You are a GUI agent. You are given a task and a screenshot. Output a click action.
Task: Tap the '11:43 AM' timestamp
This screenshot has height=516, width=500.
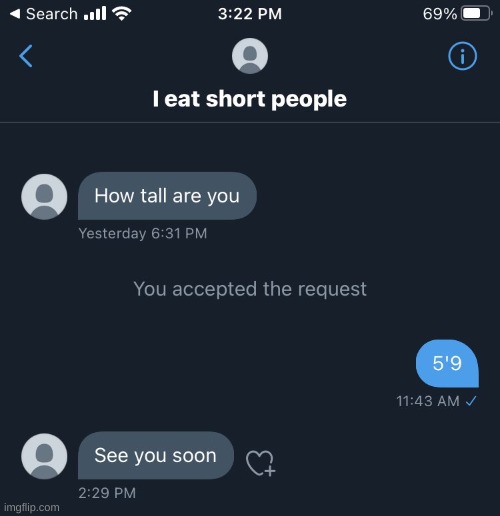[428, 401]
